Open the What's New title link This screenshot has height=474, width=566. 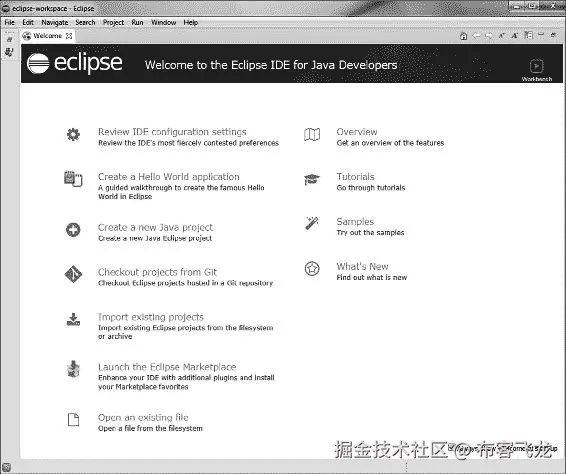tap(362, 266)
